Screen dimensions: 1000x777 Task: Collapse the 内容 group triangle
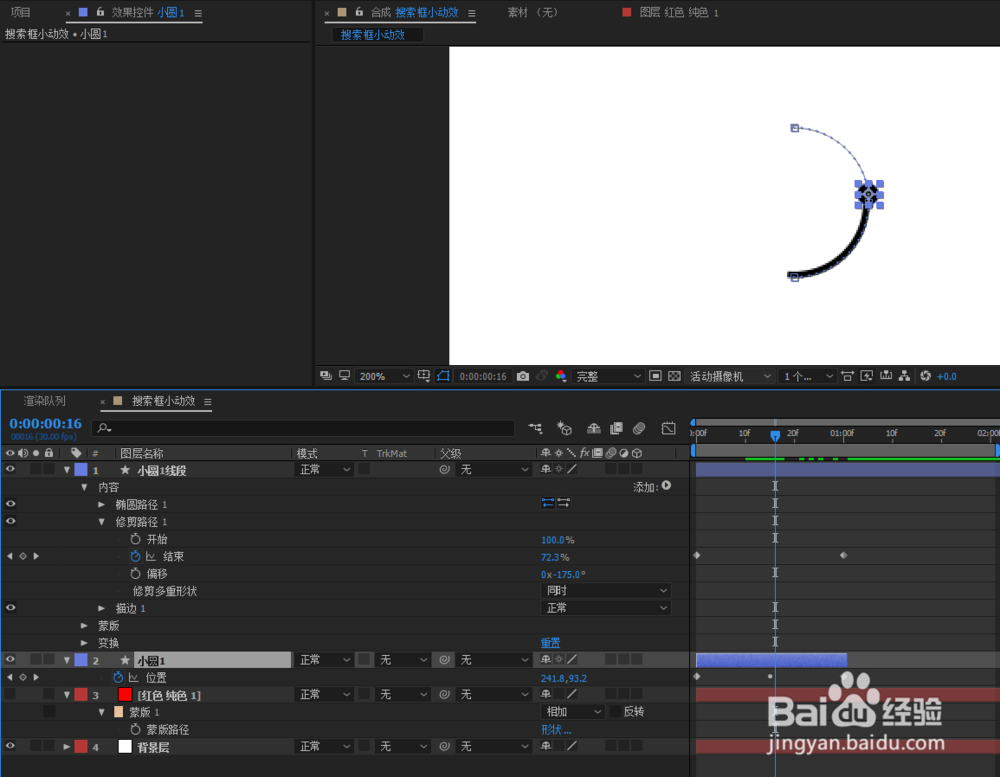coord(84,487)
